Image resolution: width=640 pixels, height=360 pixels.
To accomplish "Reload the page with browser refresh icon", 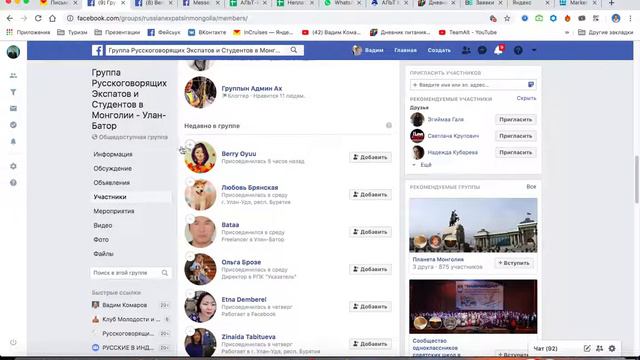I will pyautogui.click(x=38, y=18).
